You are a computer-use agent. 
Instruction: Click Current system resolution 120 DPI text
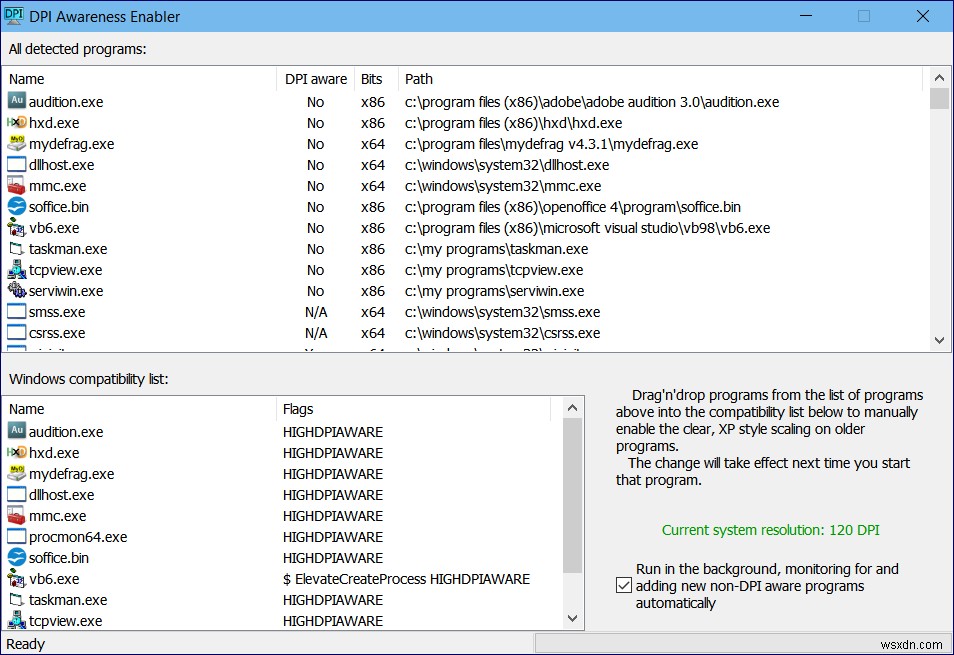point(770,530)
